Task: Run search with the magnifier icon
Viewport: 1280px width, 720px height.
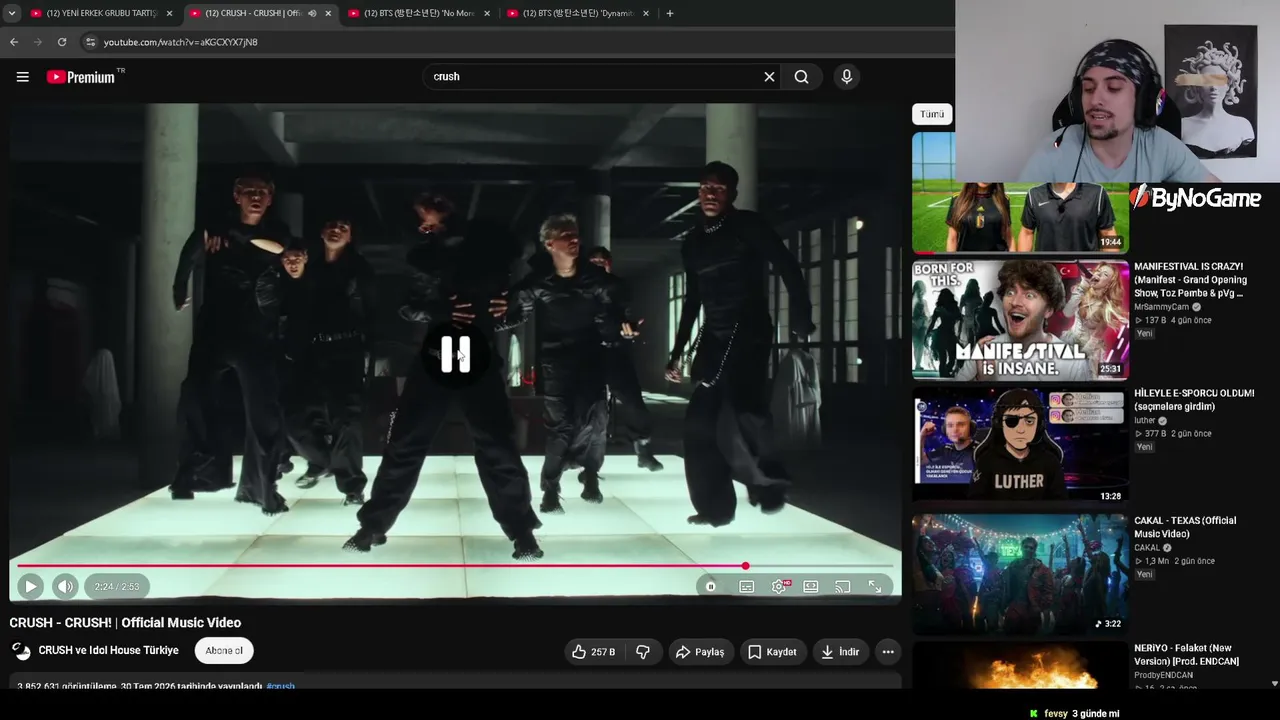Action: coord(801,77)
